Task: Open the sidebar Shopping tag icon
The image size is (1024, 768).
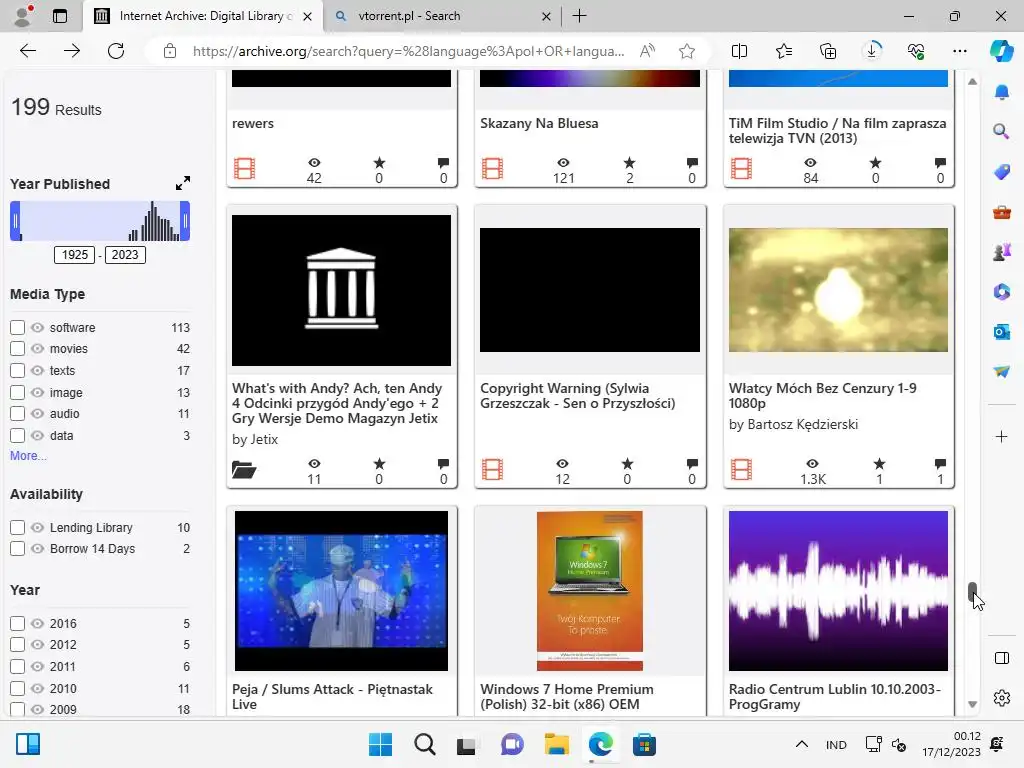Action: (x=1001, y=172)
